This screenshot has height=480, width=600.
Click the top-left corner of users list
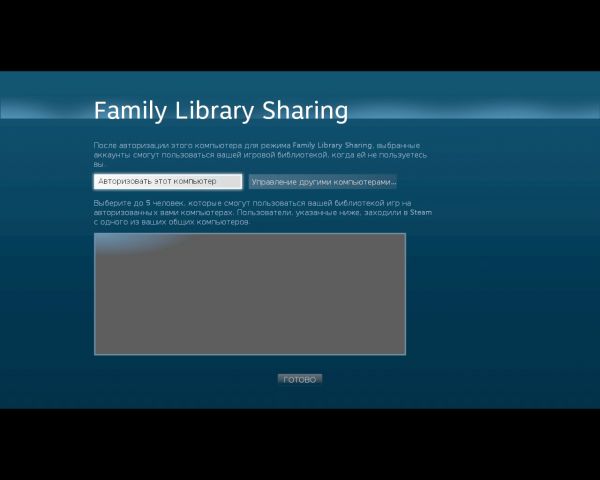(x=97, y=236)
